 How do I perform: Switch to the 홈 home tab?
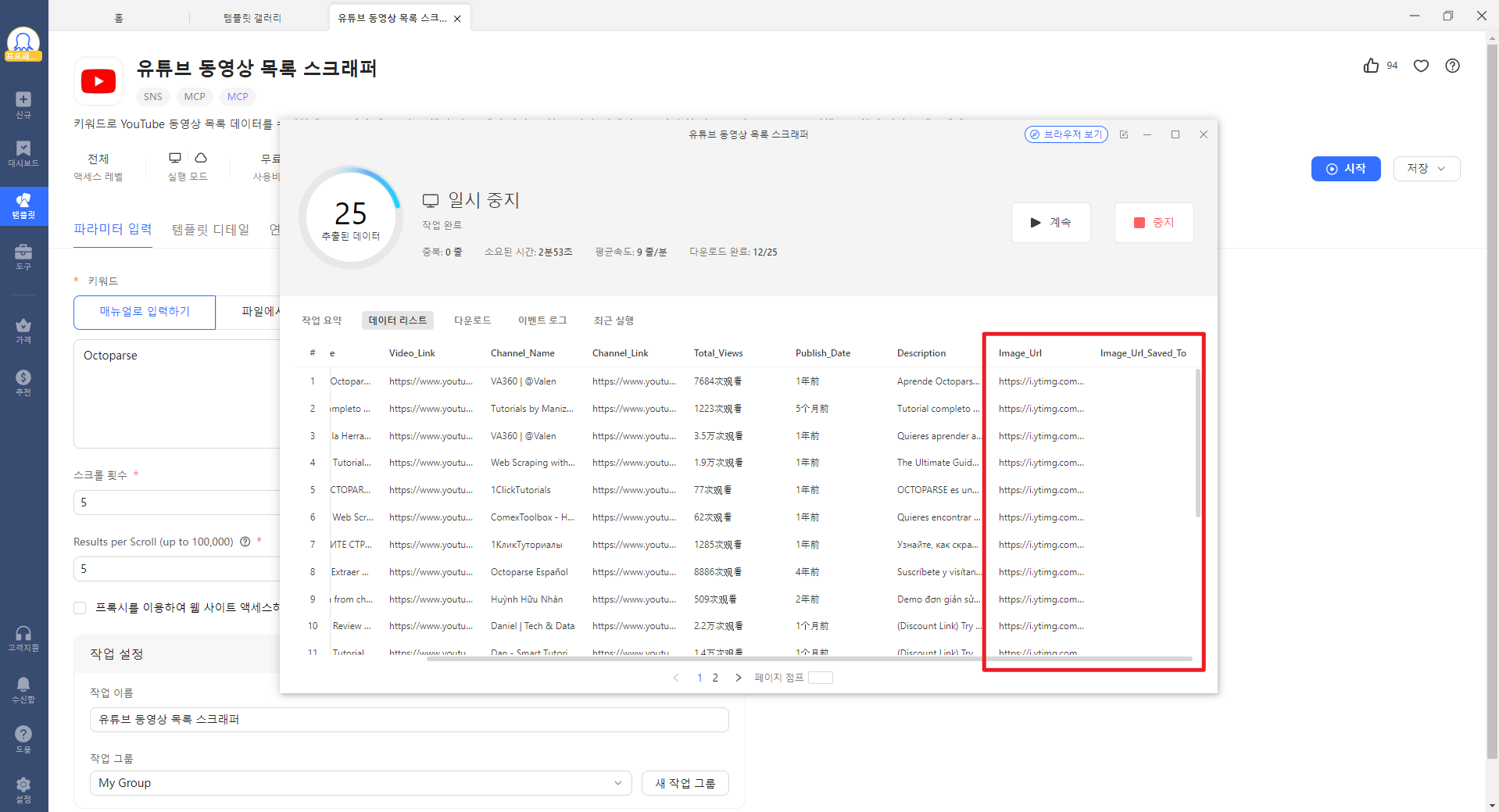pyautogui.click(x=119, y=18)
